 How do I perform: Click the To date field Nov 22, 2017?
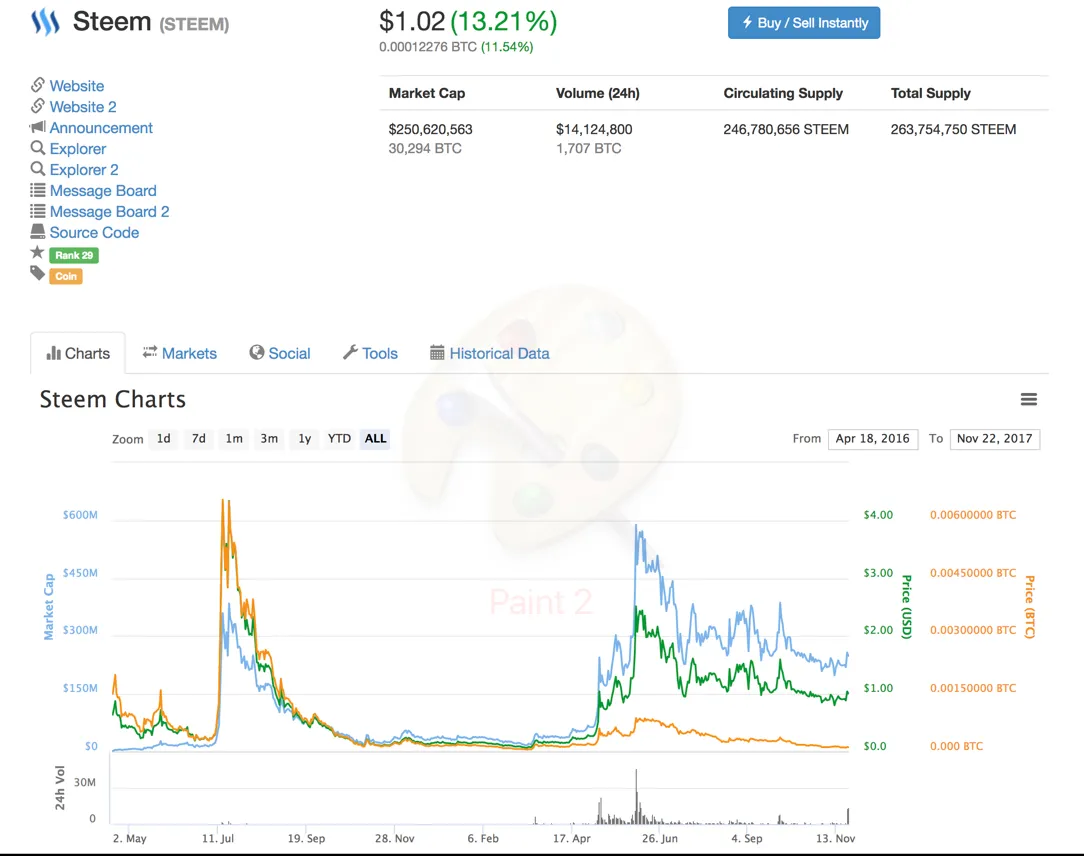point(995,439)
